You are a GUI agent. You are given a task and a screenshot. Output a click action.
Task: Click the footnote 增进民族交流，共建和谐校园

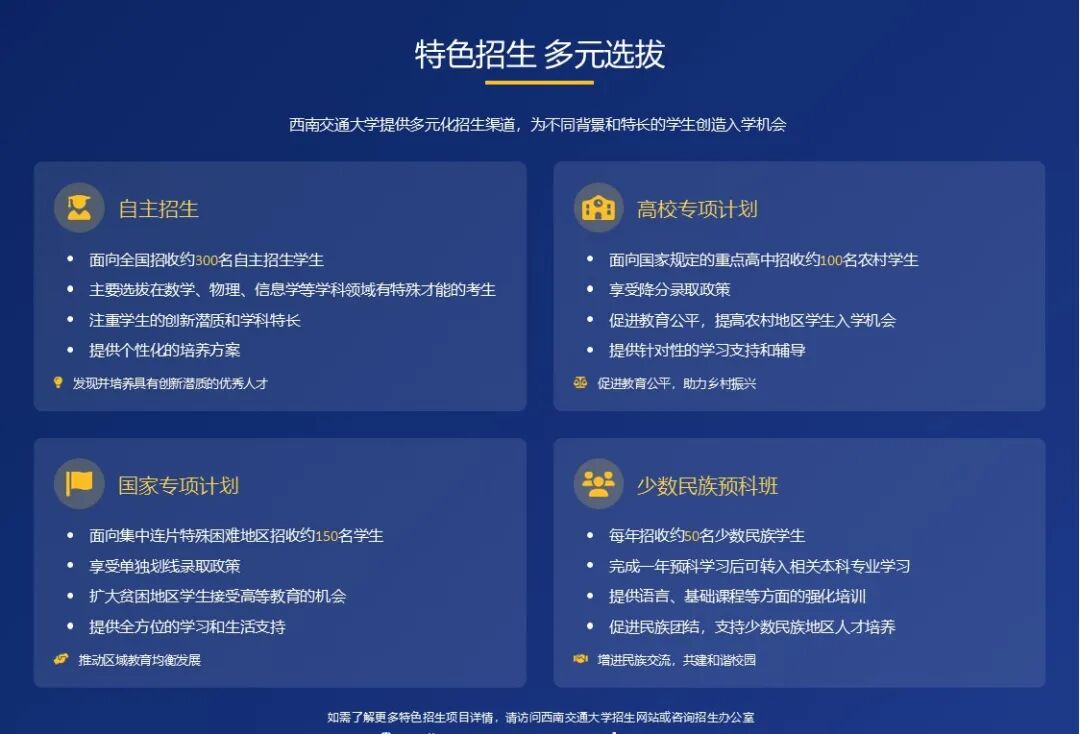tap(676, 660)
